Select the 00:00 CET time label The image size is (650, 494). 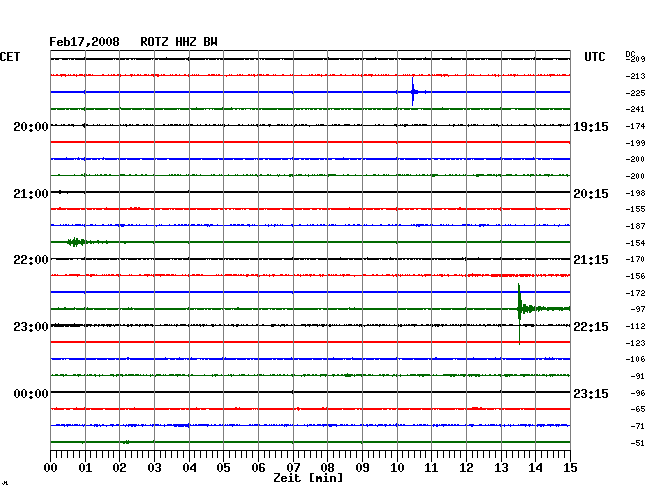(31, 393)
